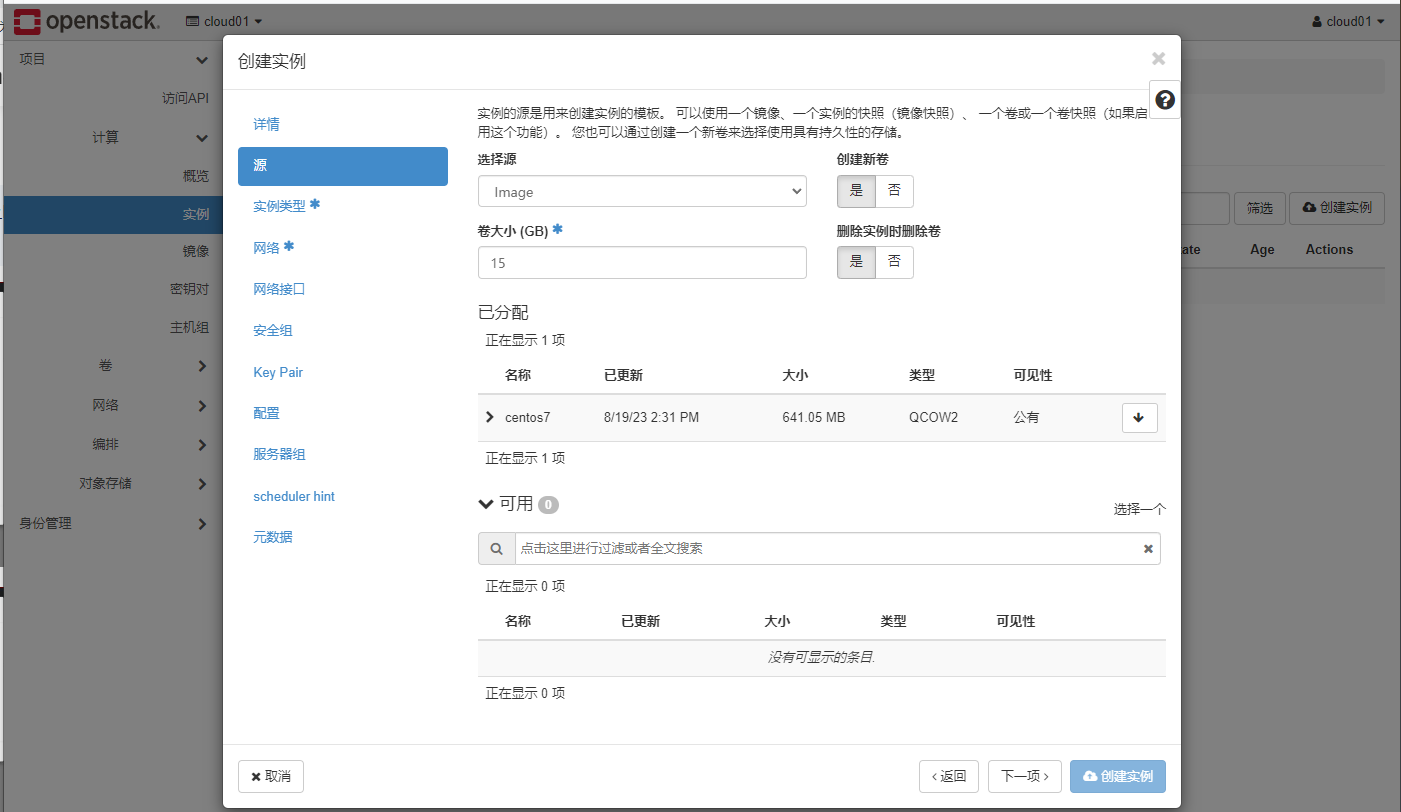Switch to the 配置 step
The image size is (1401, 812).
tap(343, 413)
